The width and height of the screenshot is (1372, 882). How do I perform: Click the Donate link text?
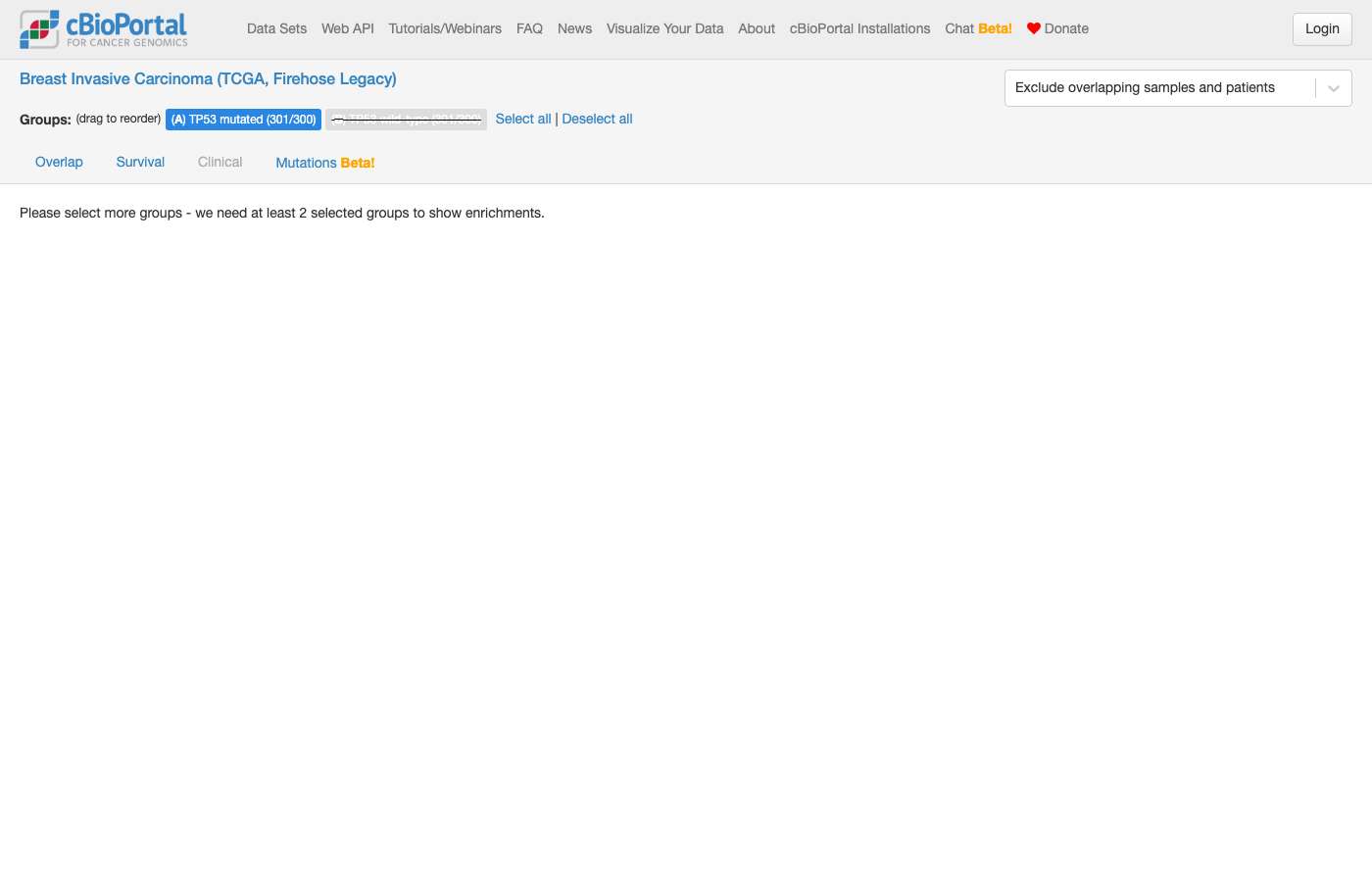(x=1066, y=28)
